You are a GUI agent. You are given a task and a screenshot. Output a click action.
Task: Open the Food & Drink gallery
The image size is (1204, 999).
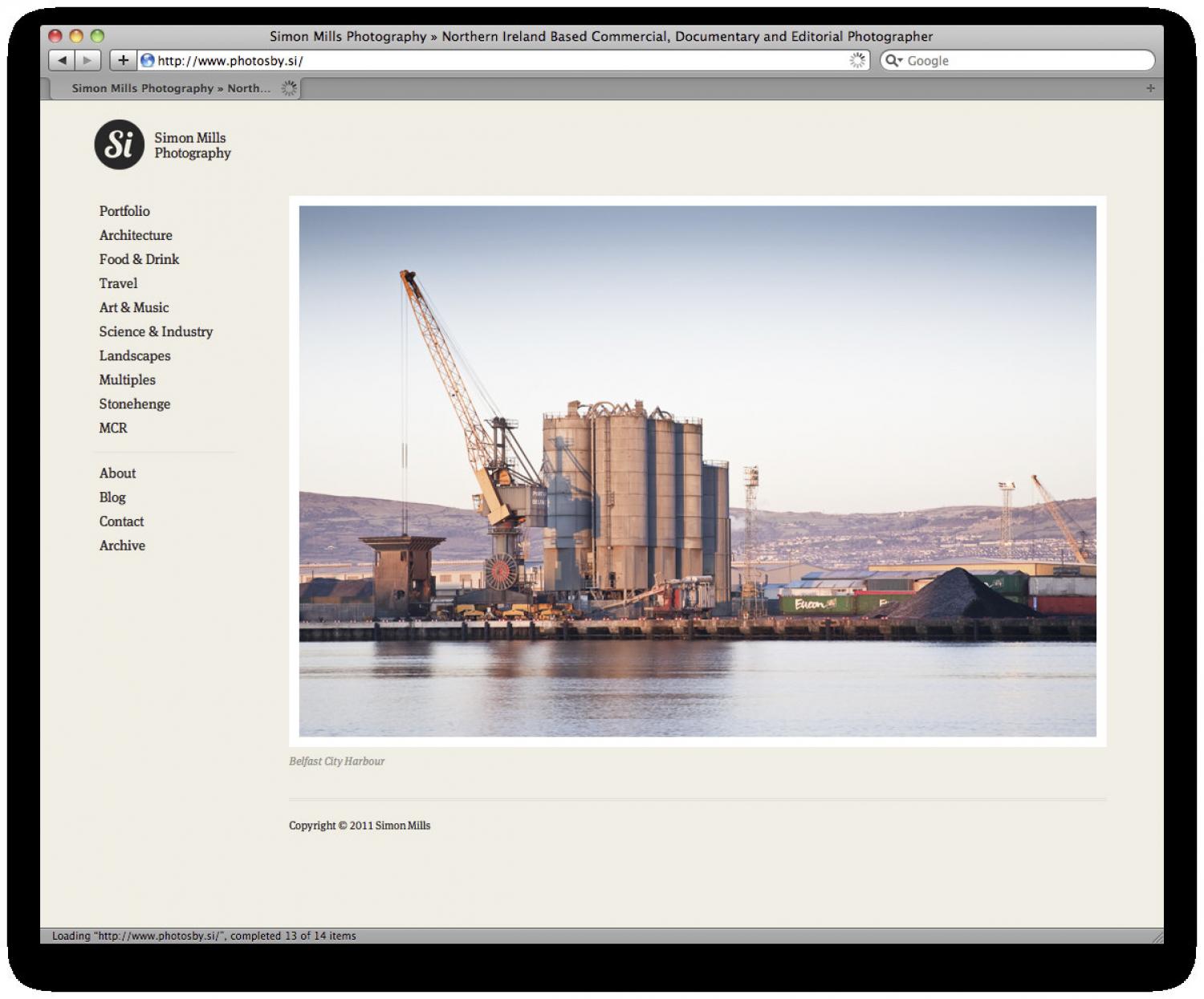tap(139, 259)
